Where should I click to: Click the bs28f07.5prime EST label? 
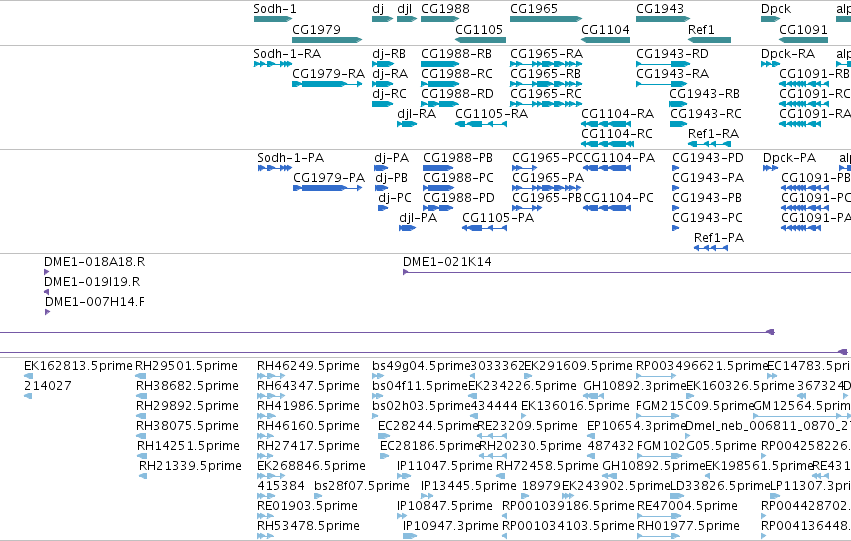(x=361, y=486)
